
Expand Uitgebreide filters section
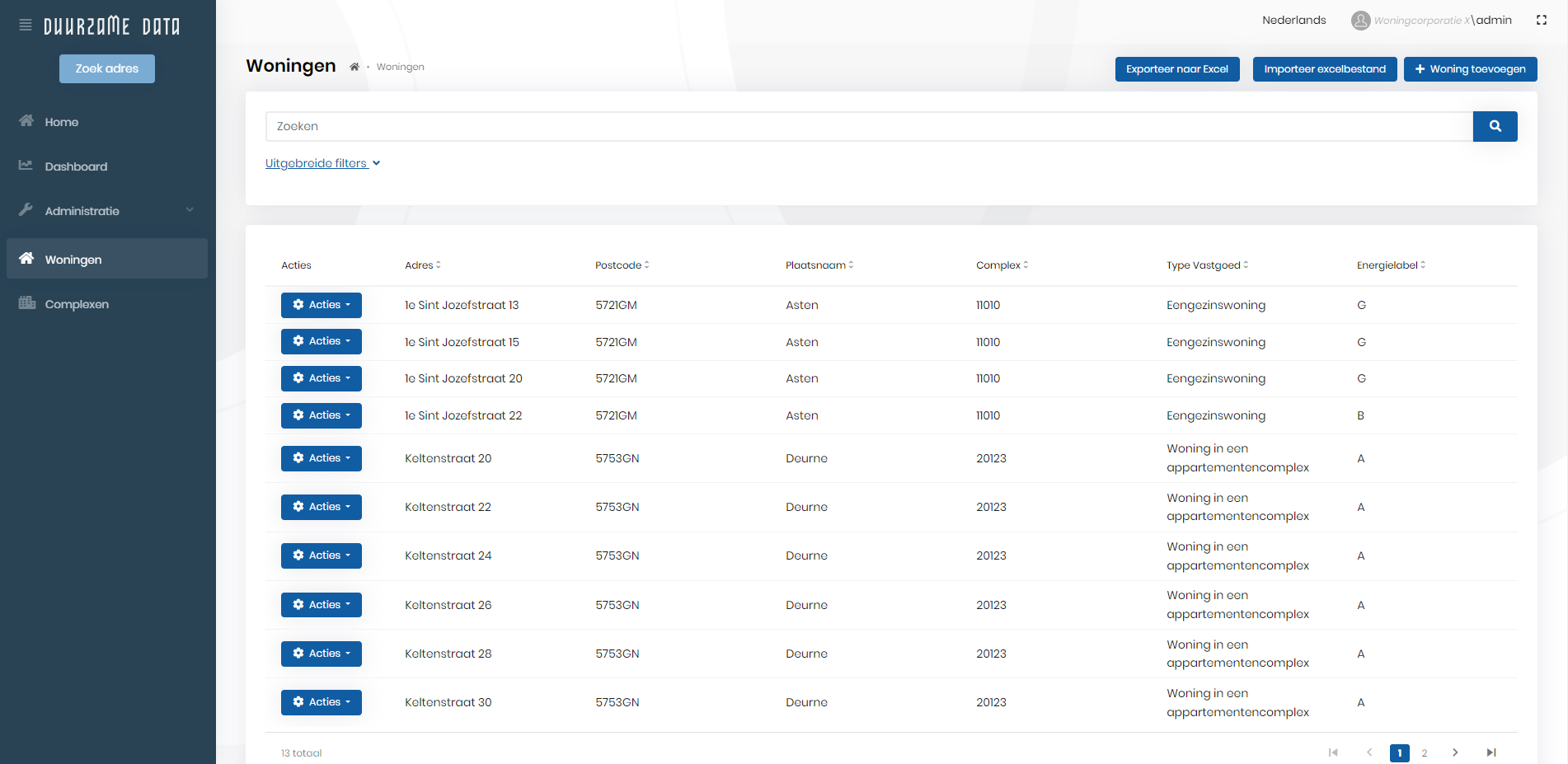[x=322, y=163]
